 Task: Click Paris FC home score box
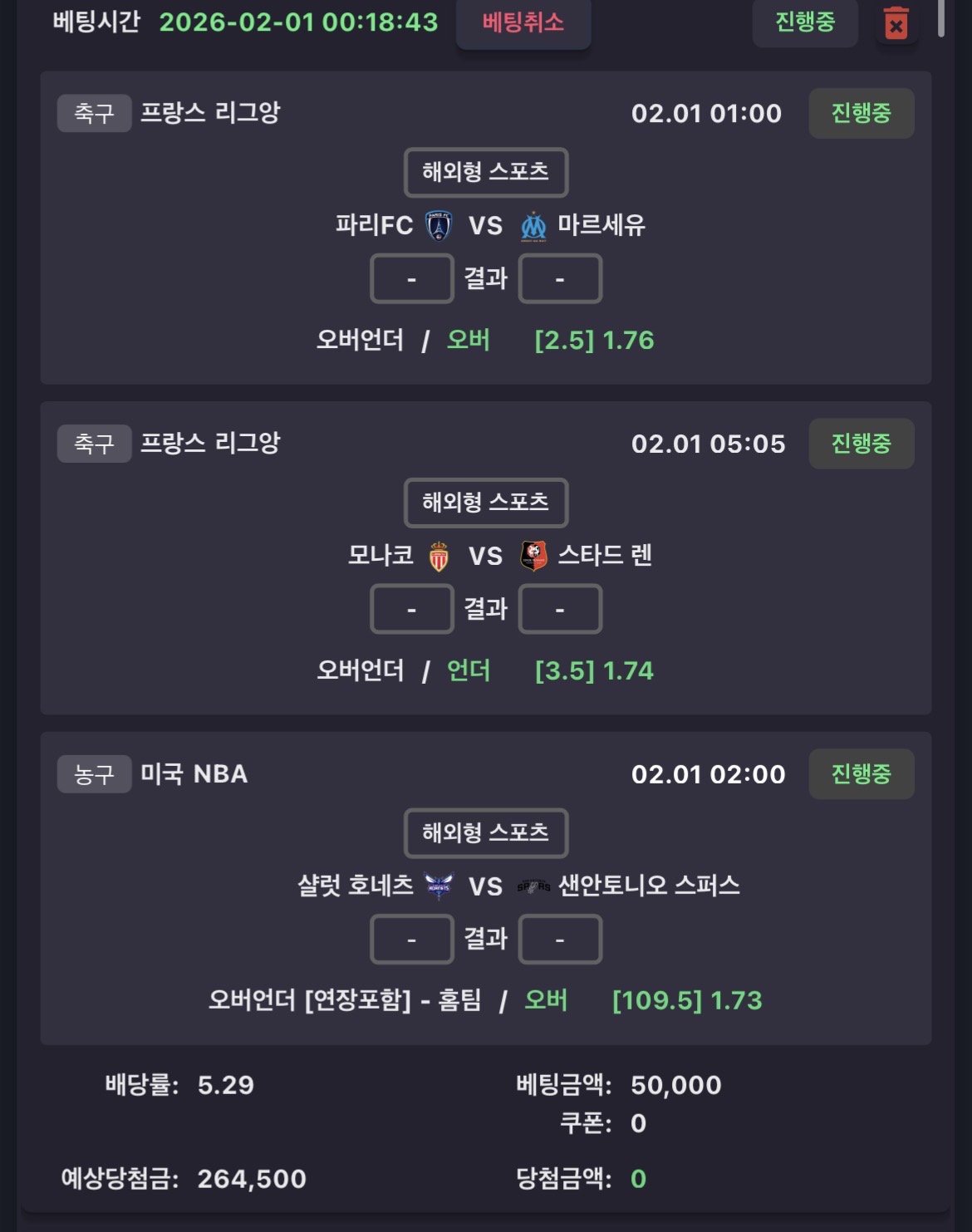tap(411, 278)
